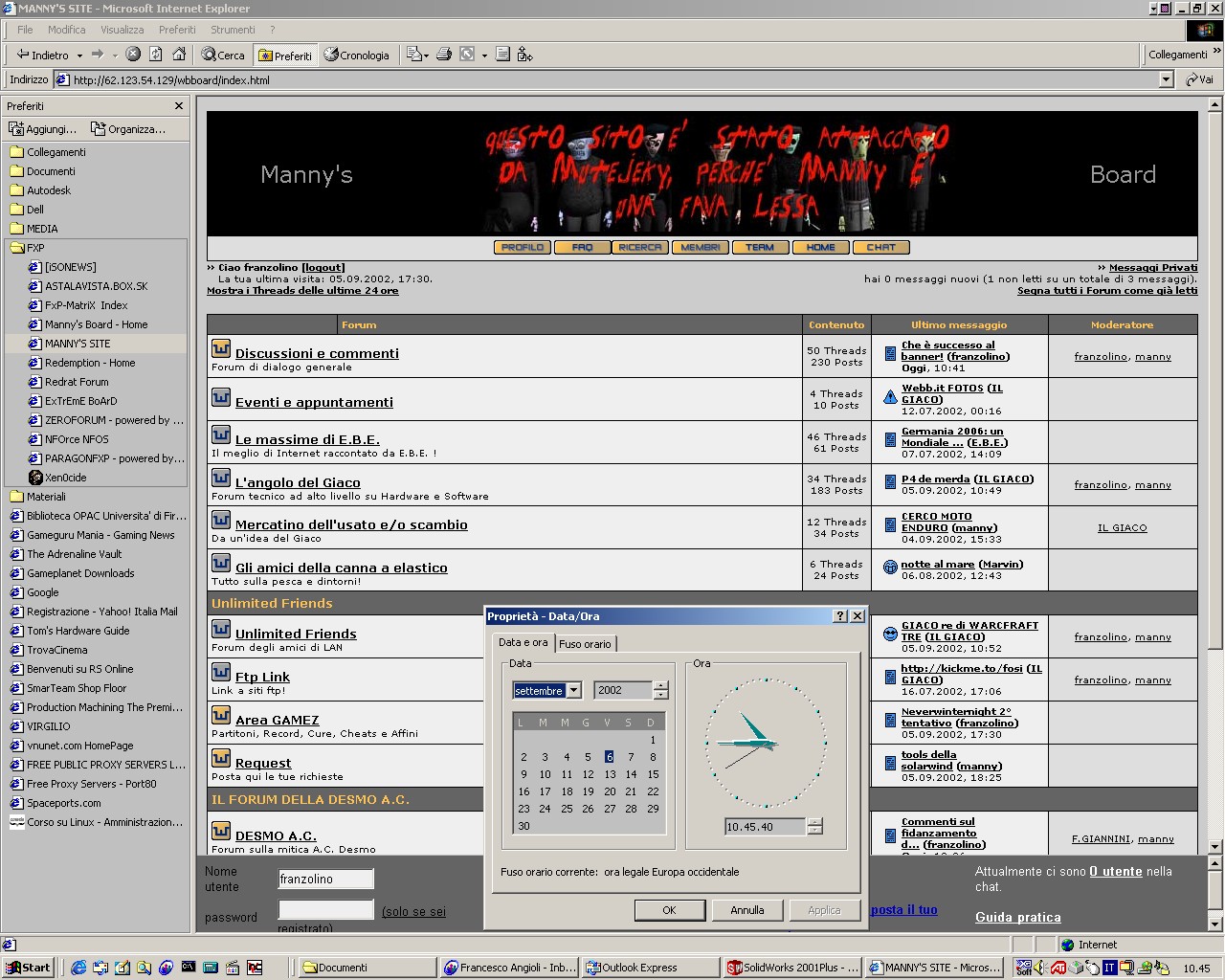Viewport: 1225px width, 980px height.
Task: Open the Cerca search toolbar button
Action: [223, 55]
